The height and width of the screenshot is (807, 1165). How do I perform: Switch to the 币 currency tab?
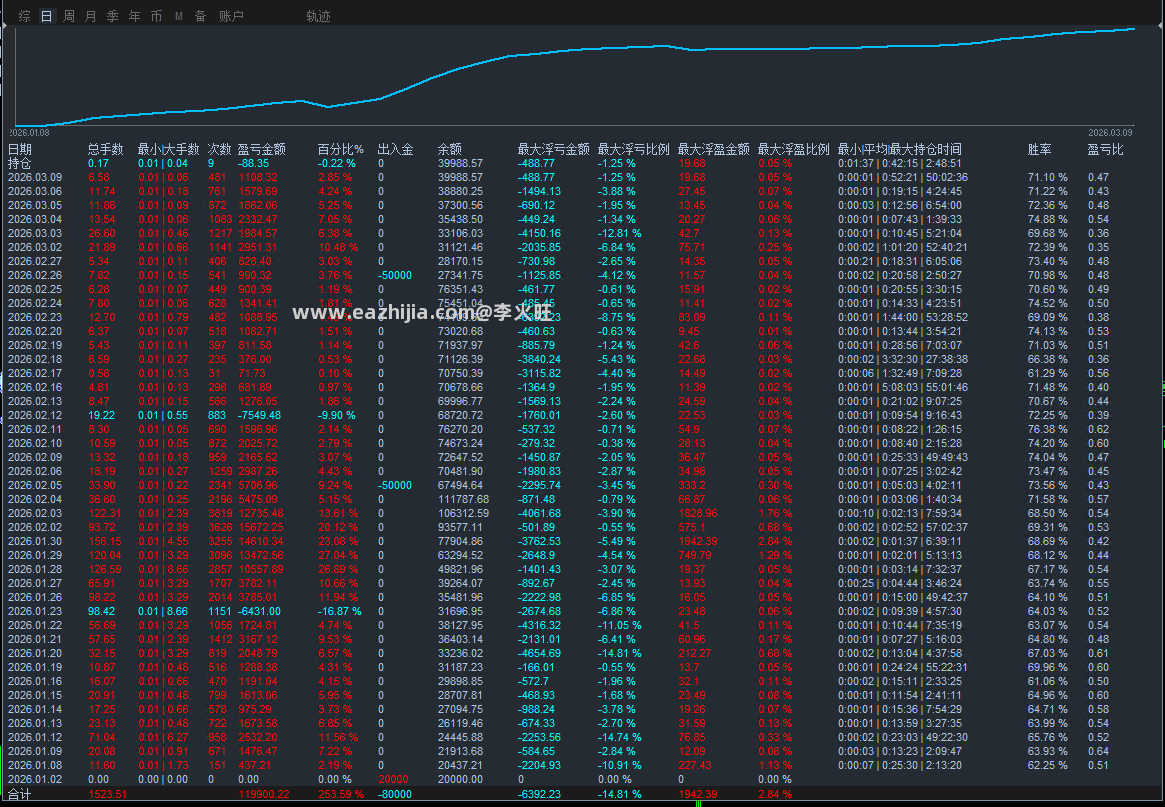(156, 16)
